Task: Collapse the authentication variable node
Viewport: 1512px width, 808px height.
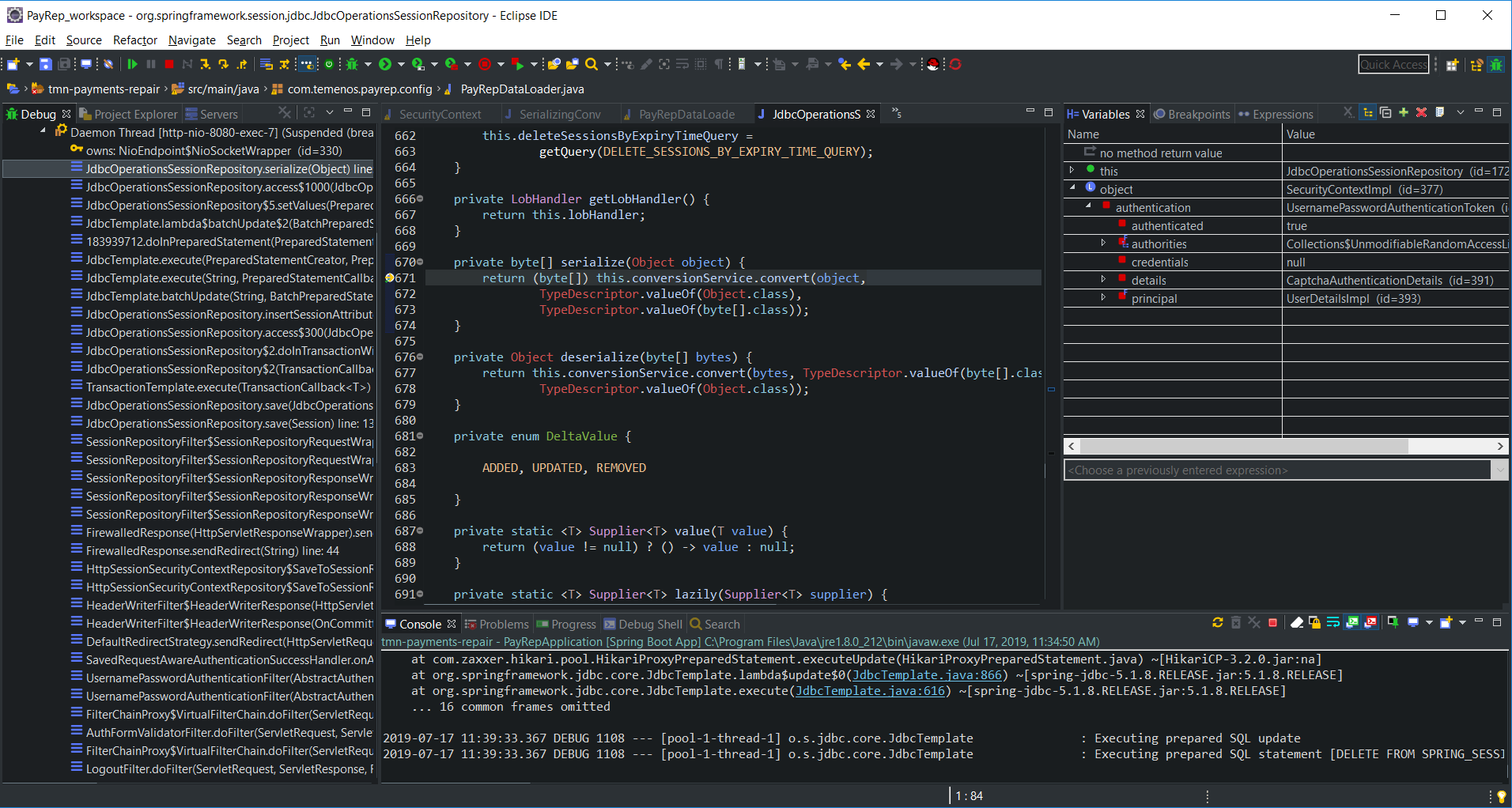Action: click(1088, 206)
